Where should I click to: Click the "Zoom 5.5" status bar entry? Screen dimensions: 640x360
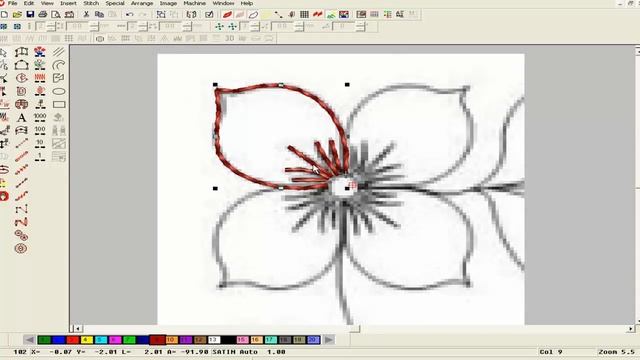click(x=616, y=352)
